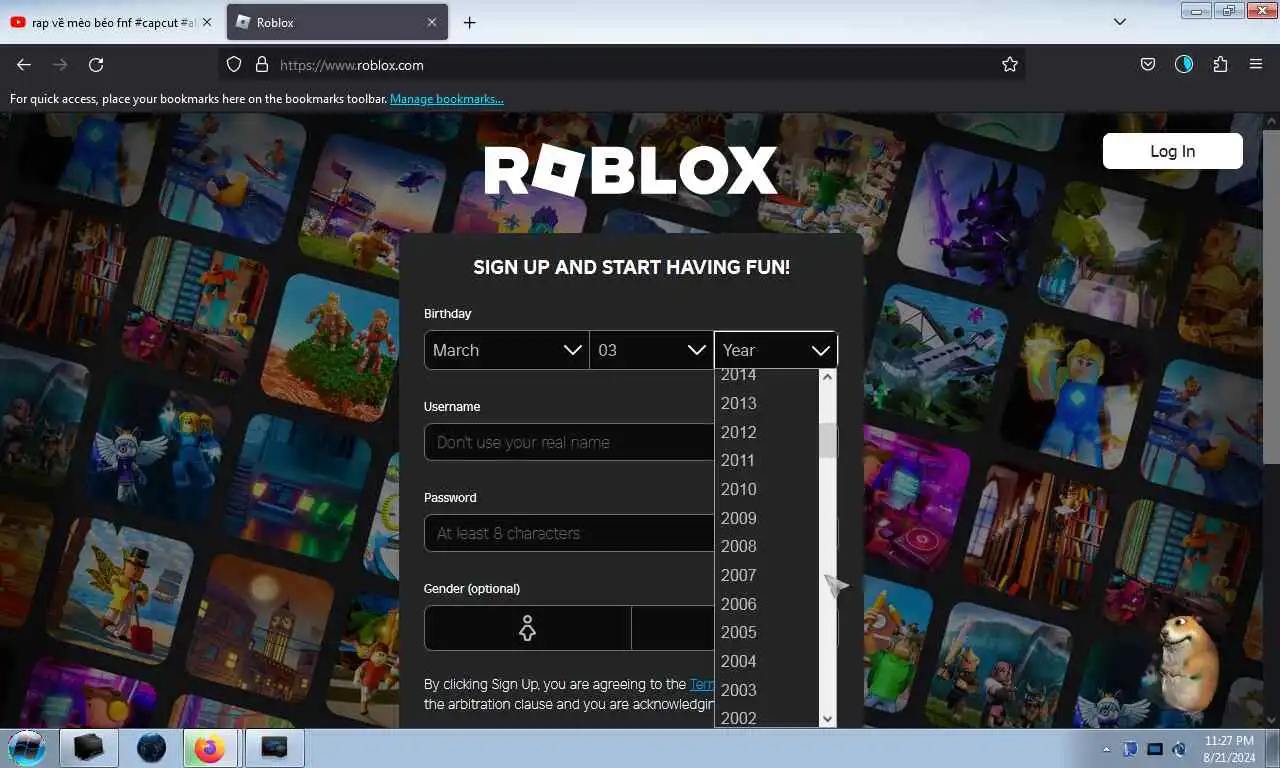Choose 2005 from the year list
This screenshot has height=768, width=1280.
(x=767, y=632)
